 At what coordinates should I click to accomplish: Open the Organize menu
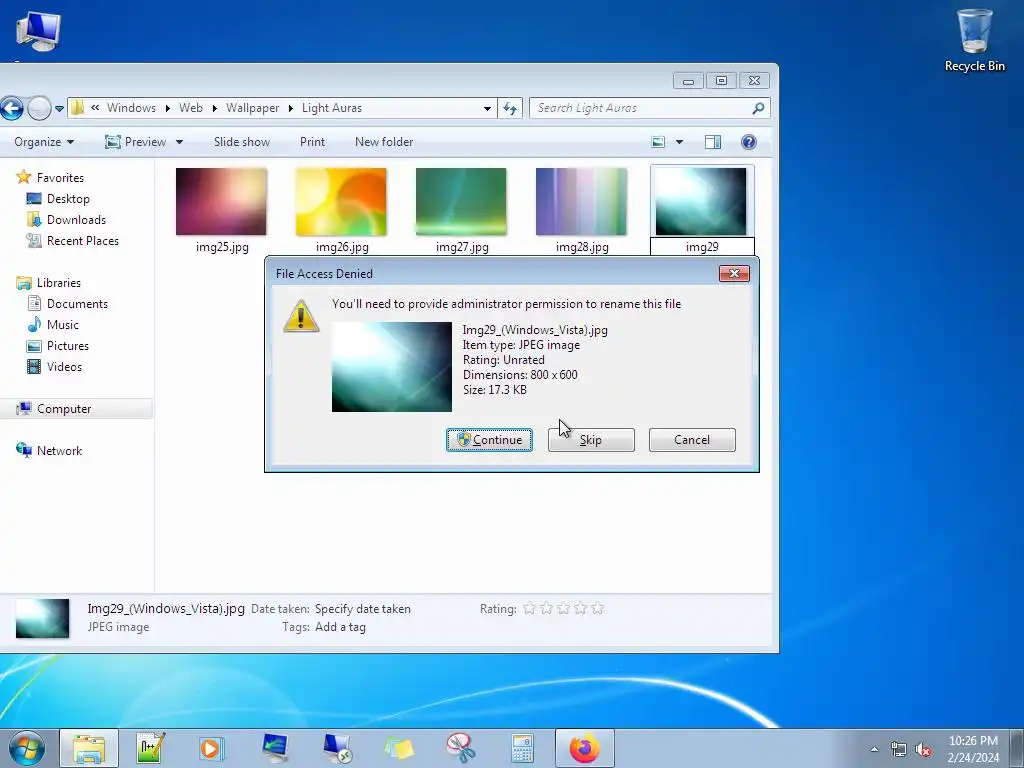(x=44, y=142)
